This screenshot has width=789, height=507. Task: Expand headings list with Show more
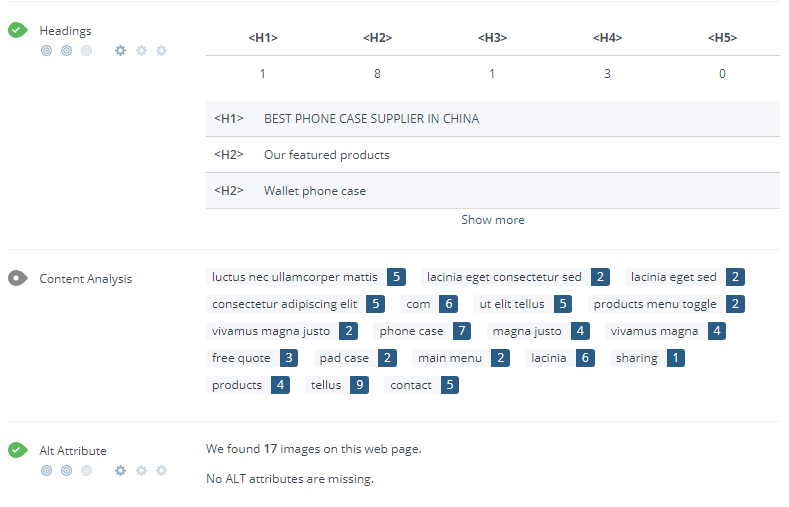click(492, 220)
